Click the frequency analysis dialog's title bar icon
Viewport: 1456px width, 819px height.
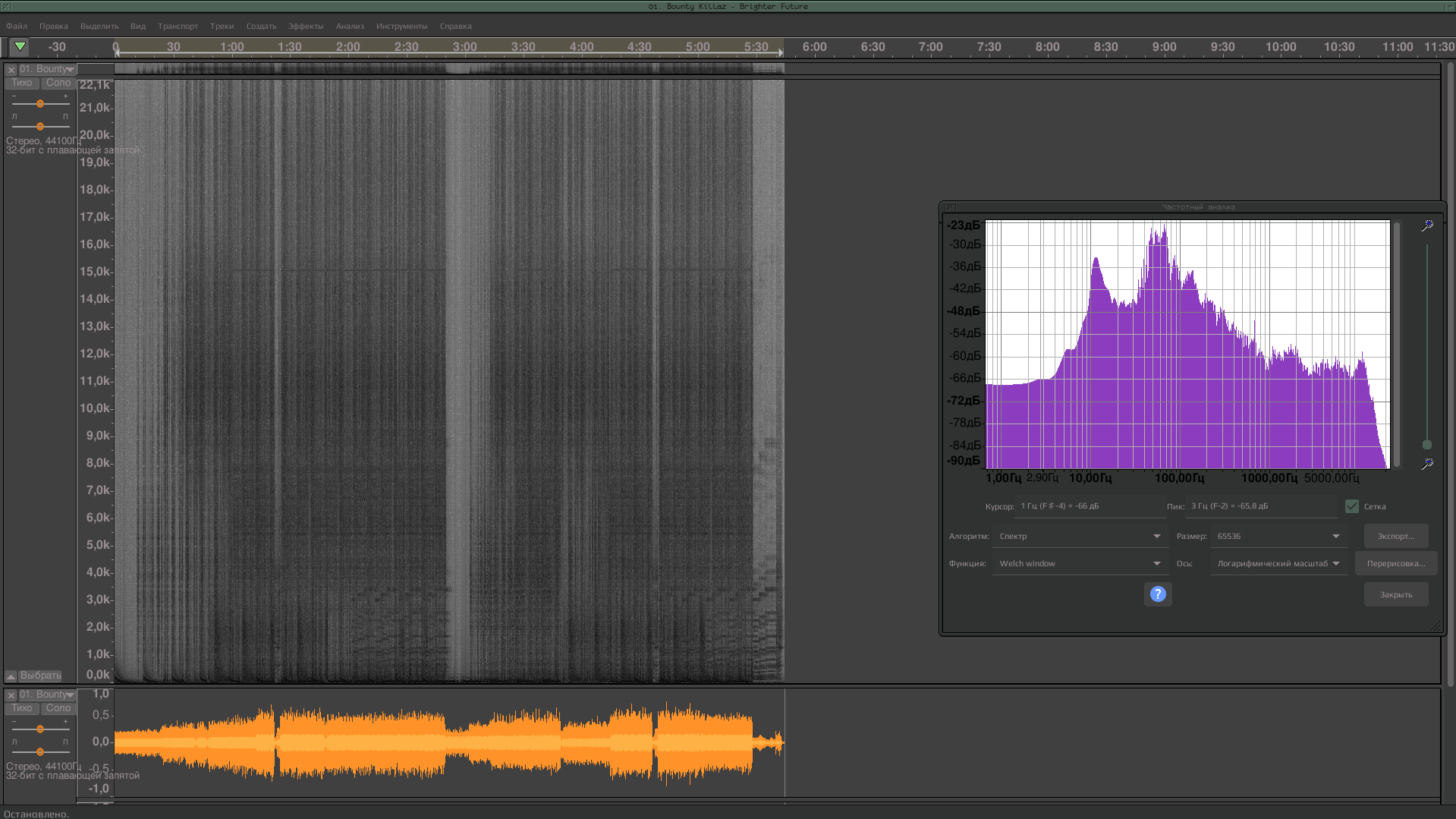951,206
